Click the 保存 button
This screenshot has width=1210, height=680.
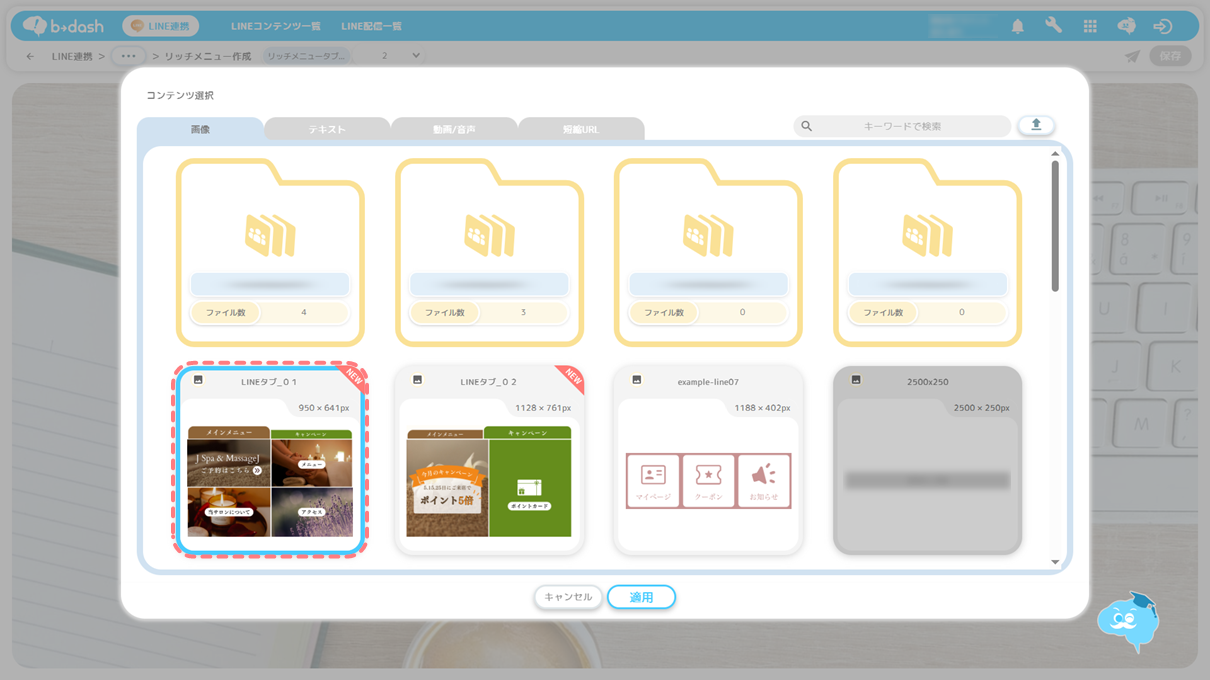pos(1170,57)
